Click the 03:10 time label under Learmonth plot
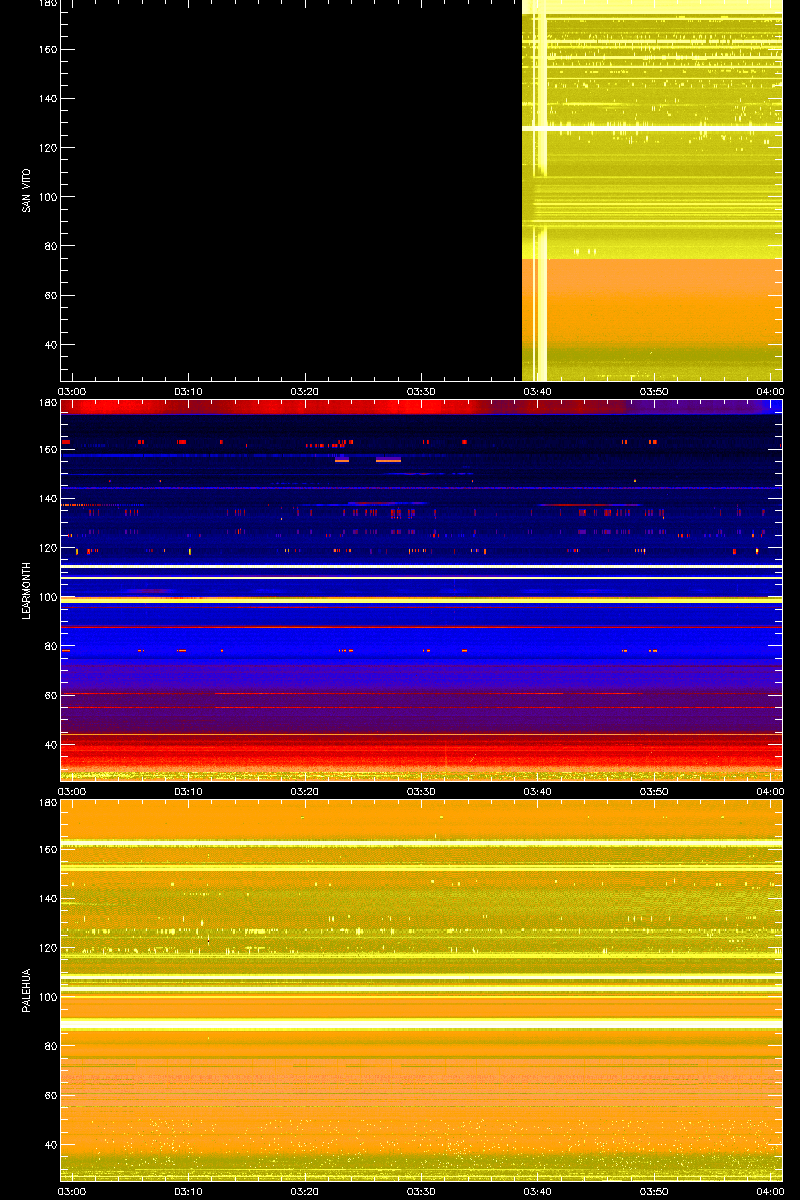The height and width of the screenshot is (1200, 800). point(189,791)
